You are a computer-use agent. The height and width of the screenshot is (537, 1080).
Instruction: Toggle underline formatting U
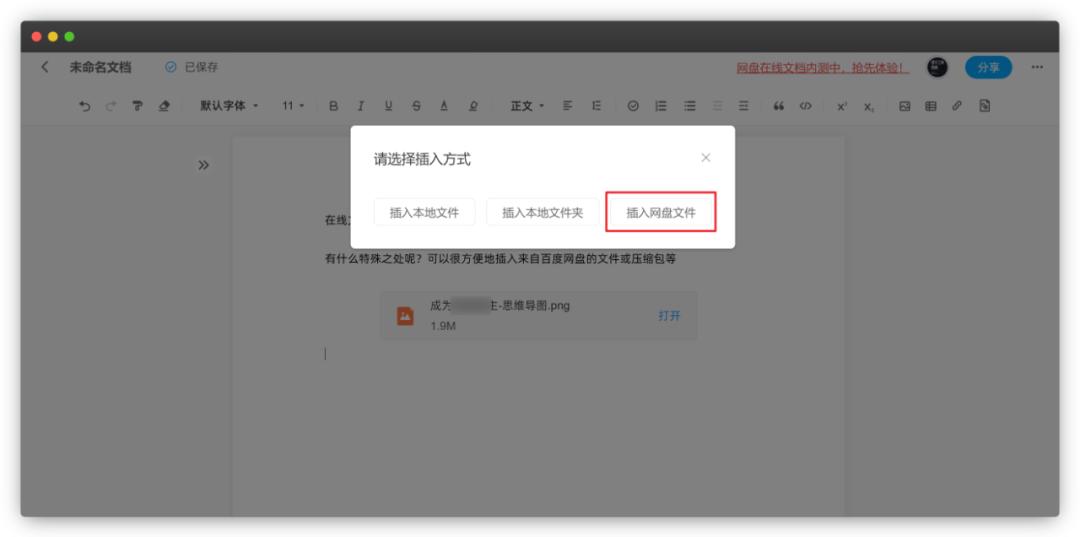(388, 106)
